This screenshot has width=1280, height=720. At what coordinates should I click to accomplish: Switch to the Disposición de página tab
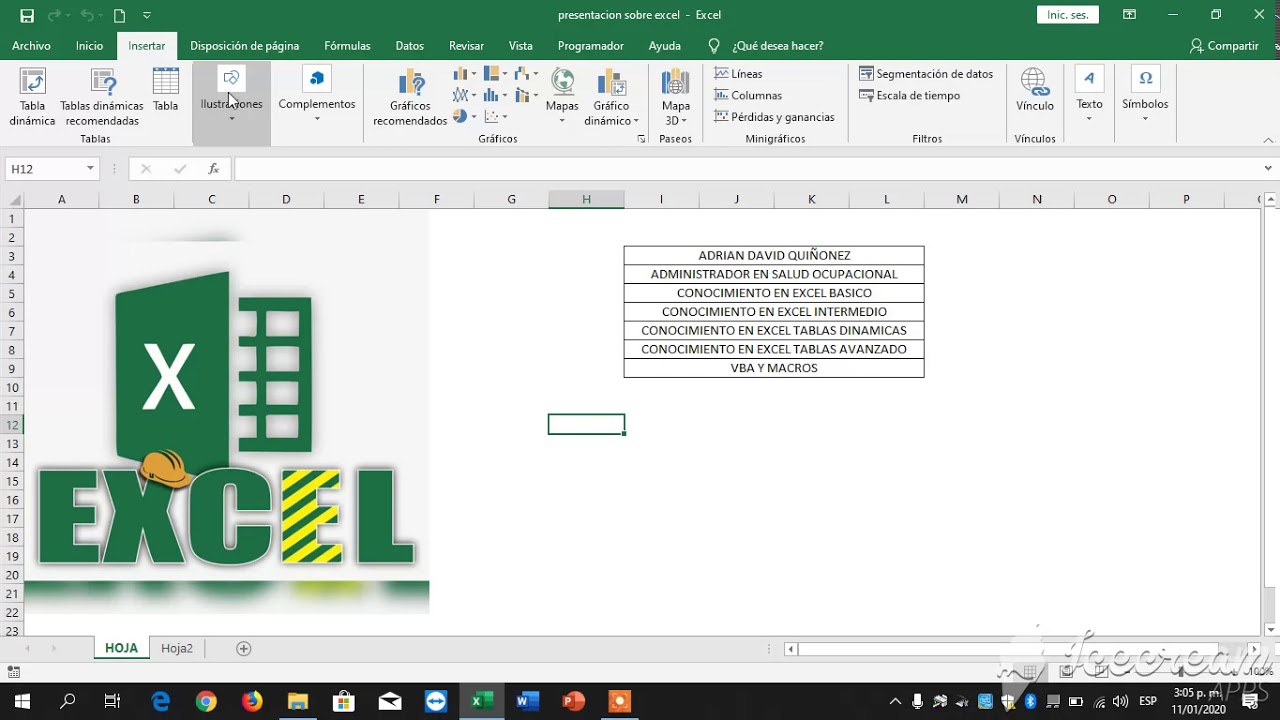coord(245,46)
